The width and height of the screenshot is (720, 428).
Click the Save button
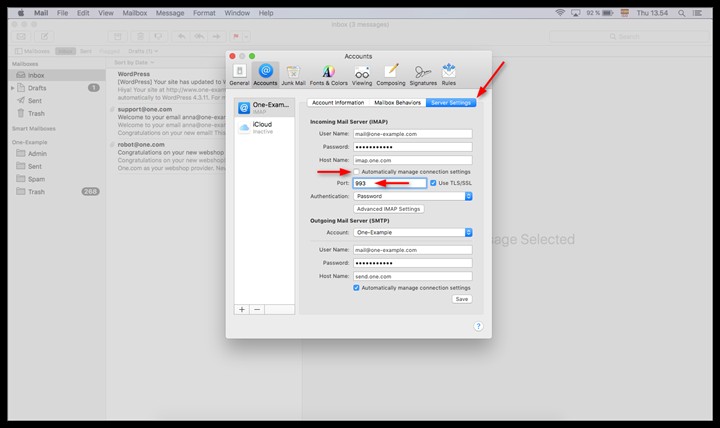point(462,299)
